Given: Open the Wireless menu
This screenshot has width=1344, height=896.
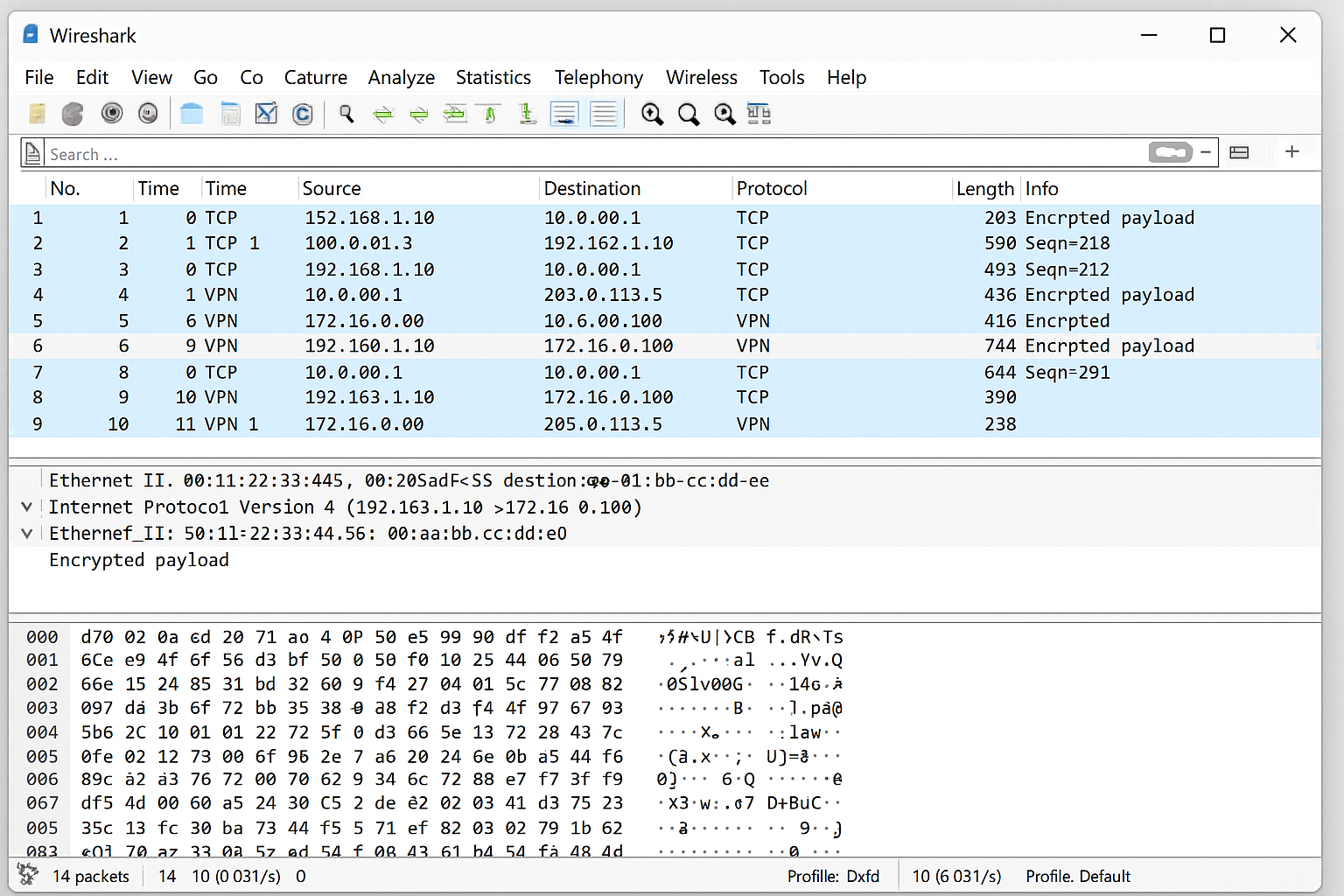Looking at the screenshot, I should (702, 77).
